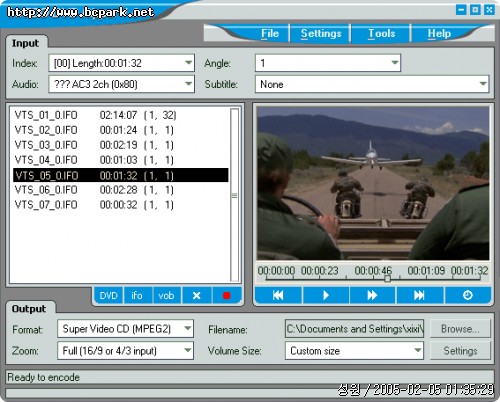This screenshot has height=402, width=500.
Task: Play the preview video
Action: [x=326, y=295]
